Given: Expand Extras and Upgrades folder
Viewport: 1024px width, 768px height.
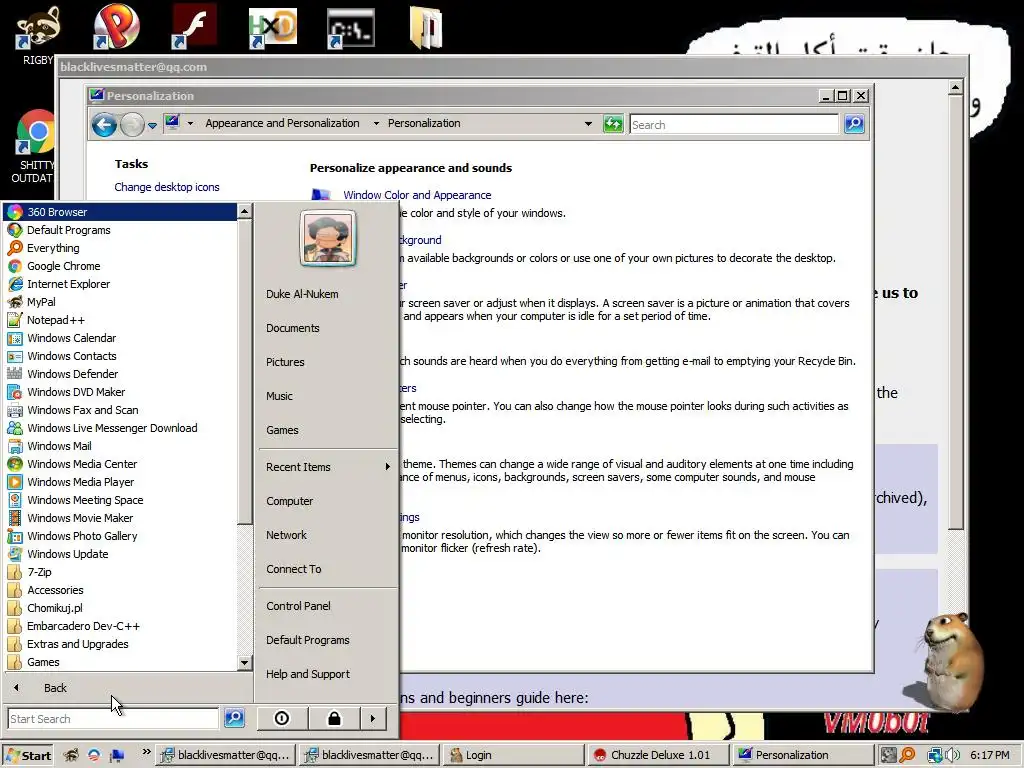Looking at the screenshot, I should 120,643.
